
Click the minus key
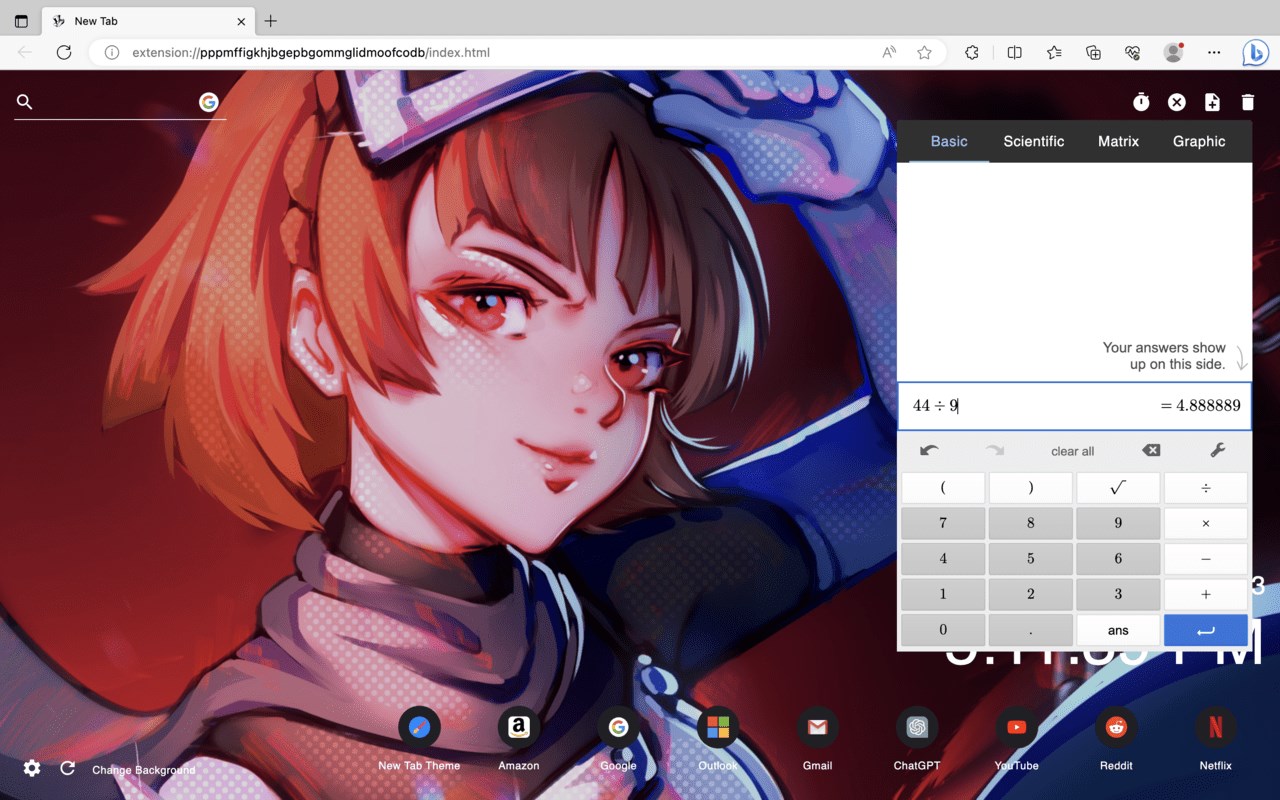click(x=1206, y=559)
